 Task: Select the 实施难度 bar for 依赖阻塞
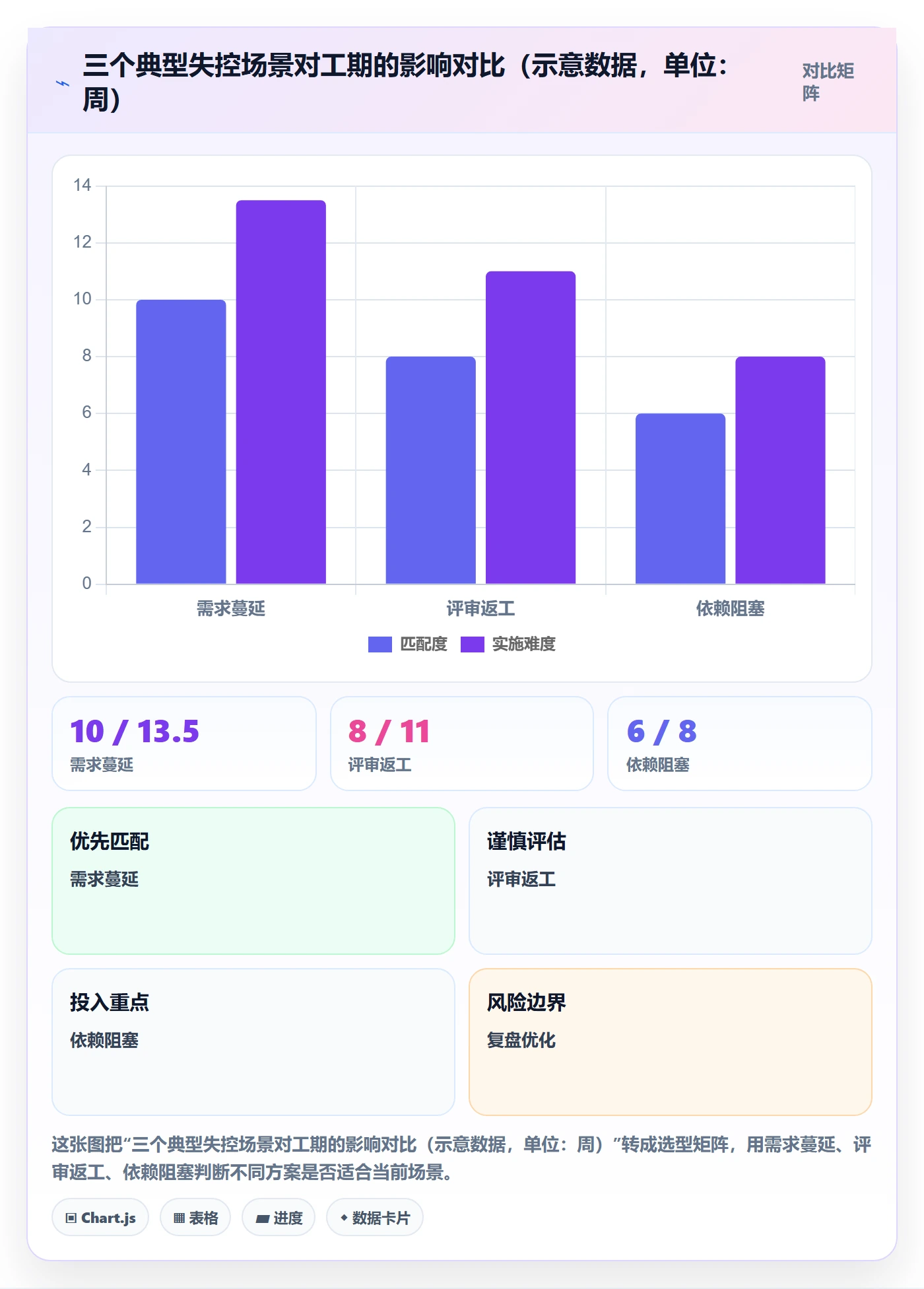coord(781,470)
